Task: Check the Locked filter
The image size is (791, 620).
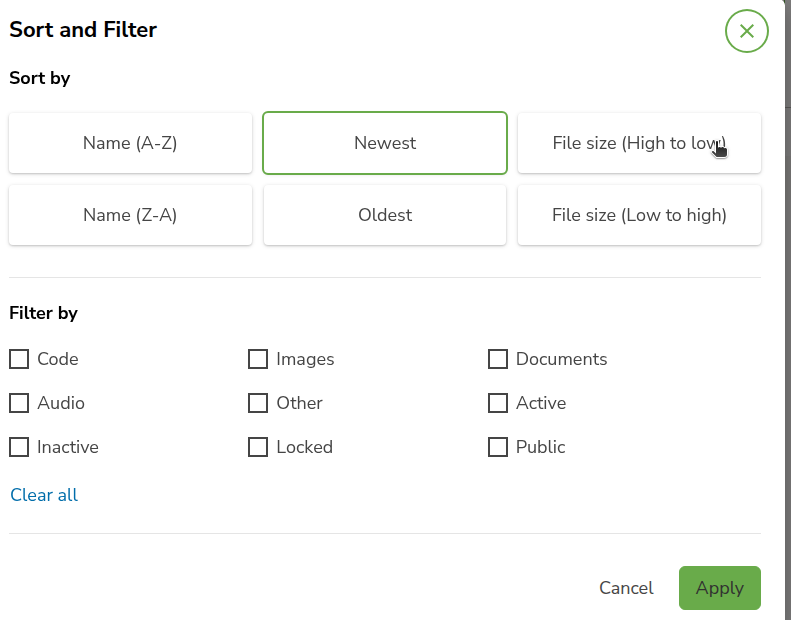Action: (x=258, y=447)
